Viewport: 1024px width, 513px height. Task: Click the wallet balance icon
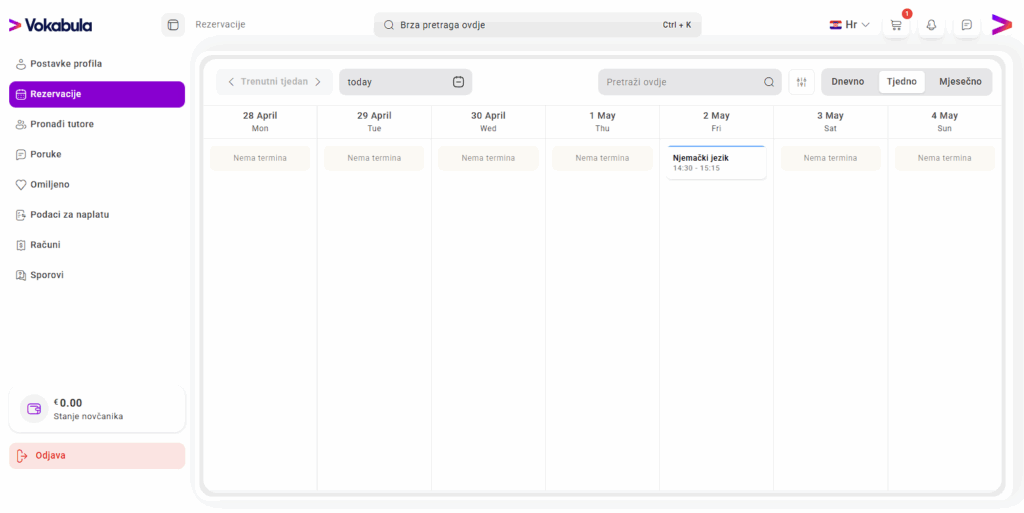coord(34,409)
